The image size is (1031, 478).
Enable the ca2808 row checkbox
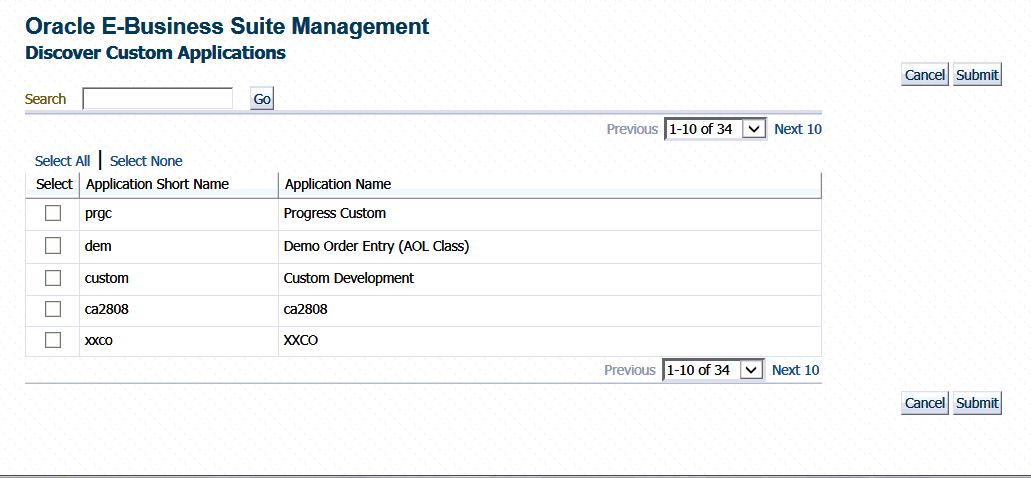(53, 309)
